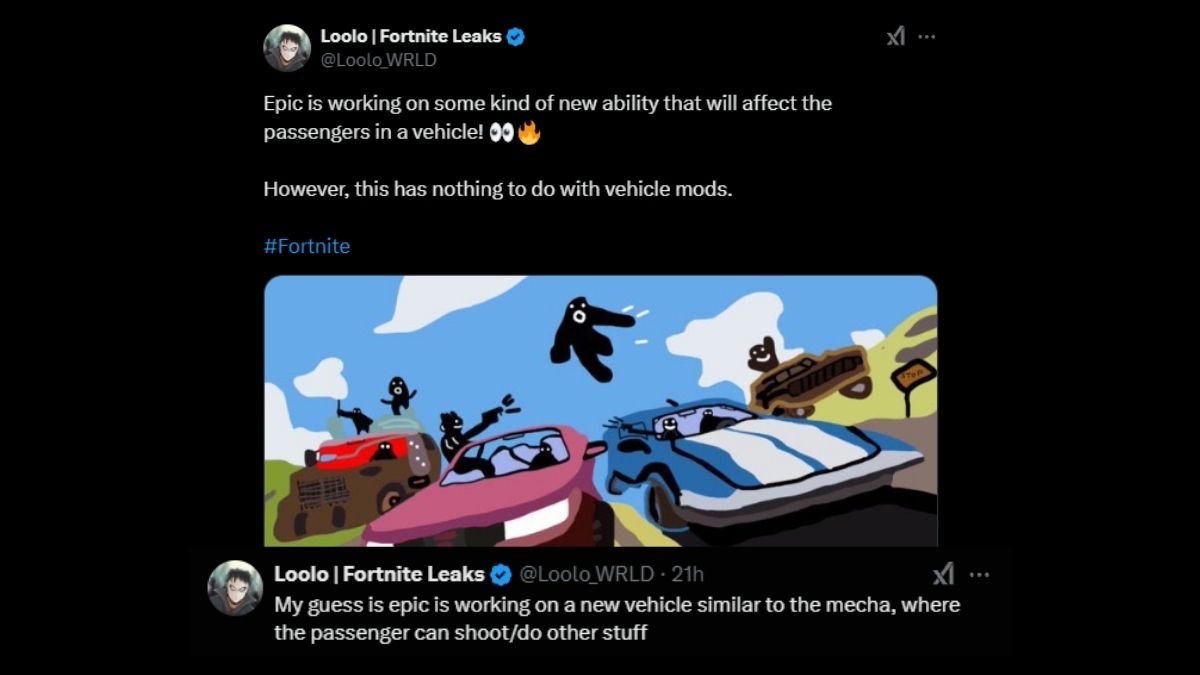
Task: Click the Grok icon on the reply tweet
Action: 942,574
